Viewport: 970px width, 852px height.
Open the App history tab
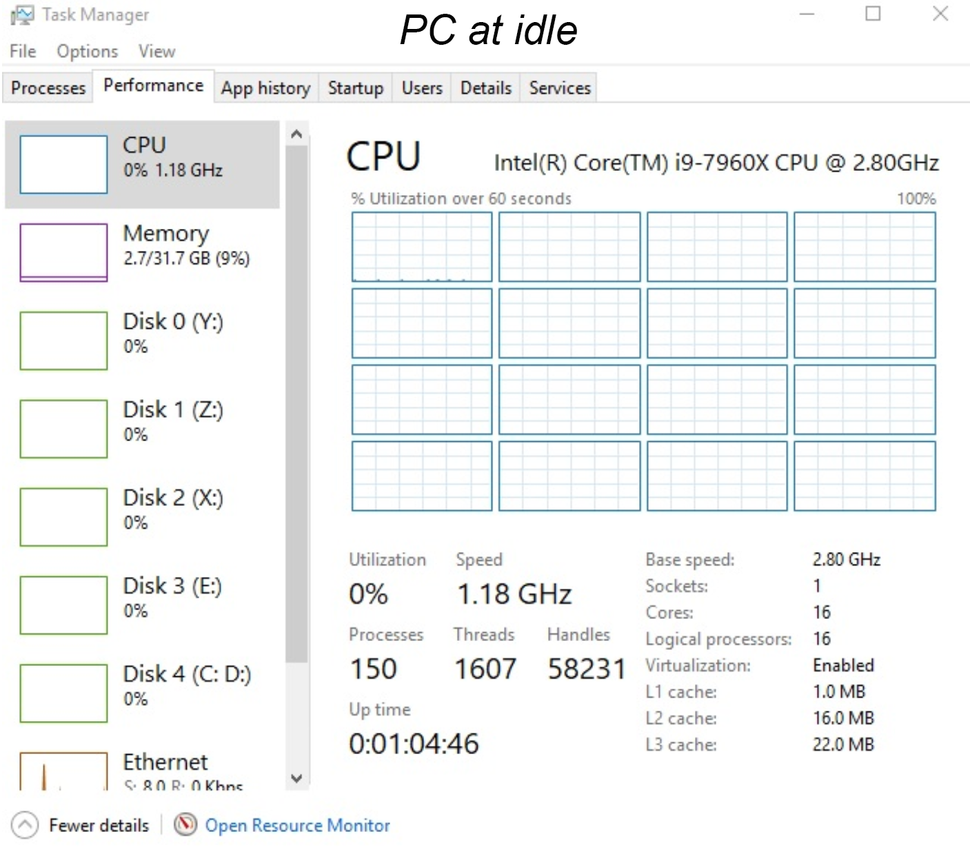pyautogui.click(x=265, y=88)
